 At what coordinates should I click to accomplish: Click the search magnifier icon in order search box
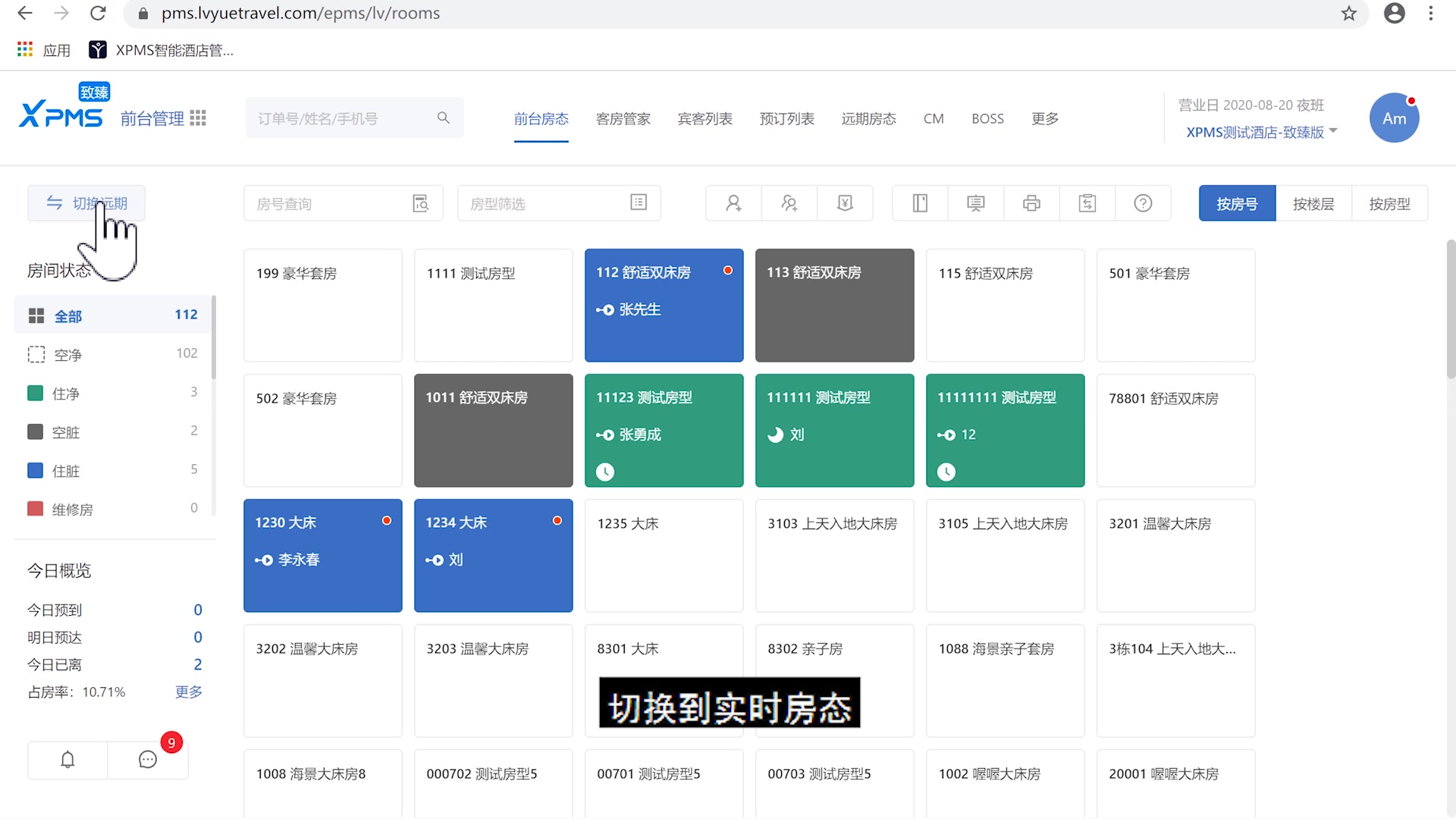(444, 118)
